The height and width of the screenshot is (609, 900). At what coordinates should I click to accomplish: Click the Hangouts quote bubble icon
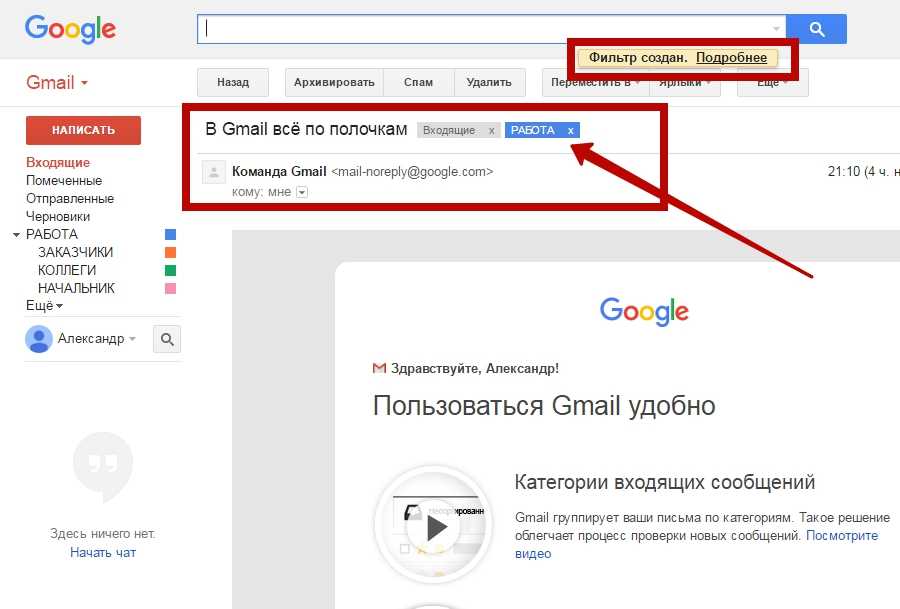pos(103,466)
